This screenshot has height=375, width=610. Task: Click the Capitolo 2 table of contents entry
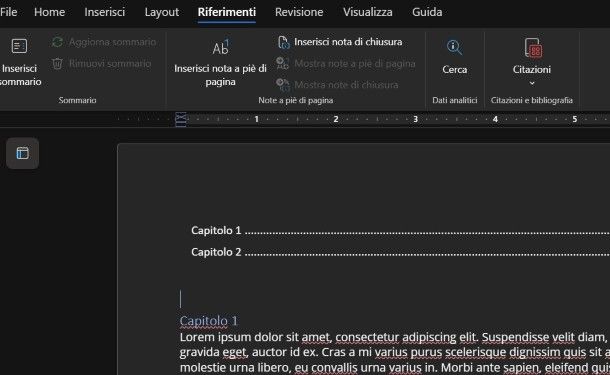tap(400, 252)
